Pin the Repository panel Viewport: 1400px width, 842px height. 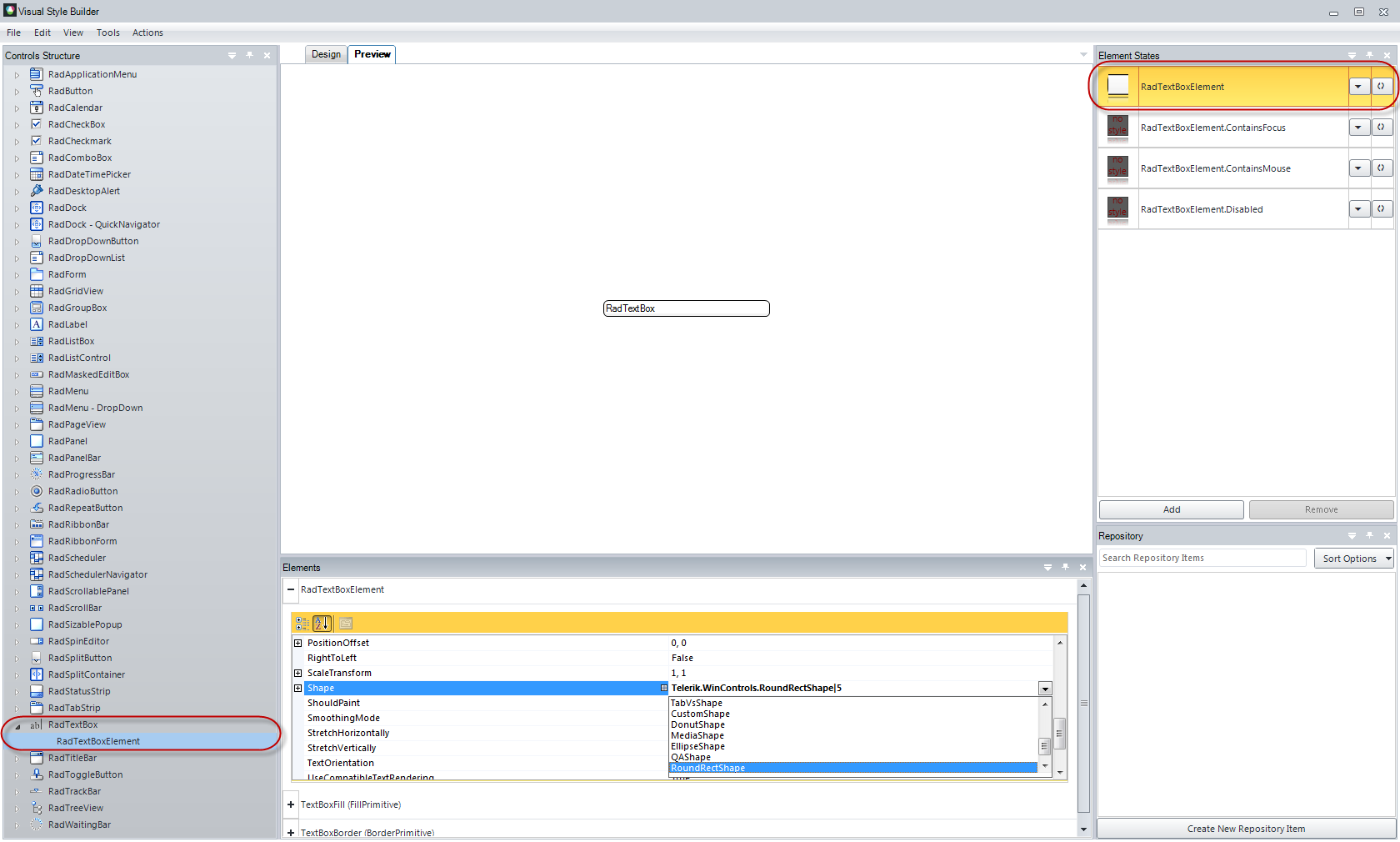coord(1369,535)
